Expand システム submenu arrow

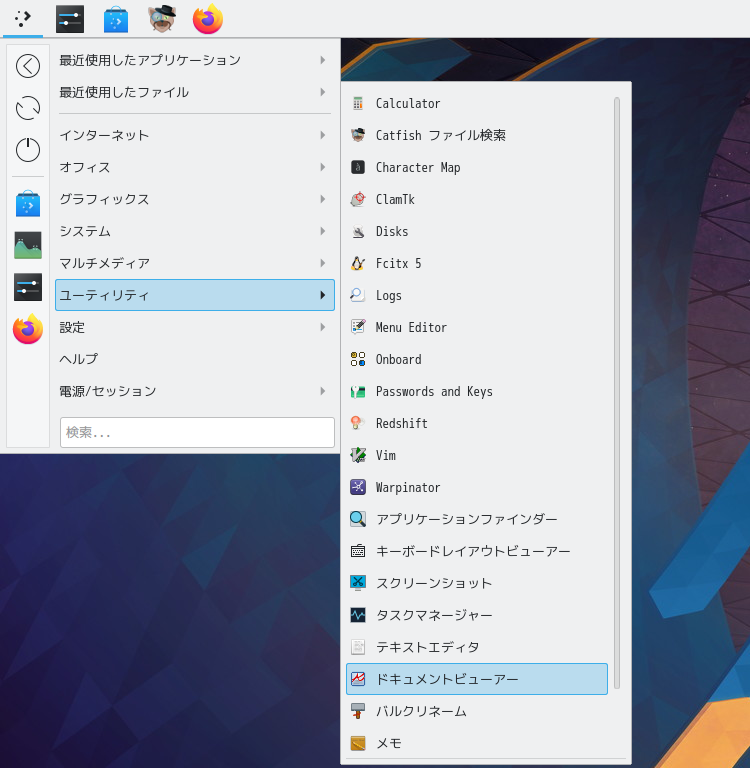click(x=322, y=231)
